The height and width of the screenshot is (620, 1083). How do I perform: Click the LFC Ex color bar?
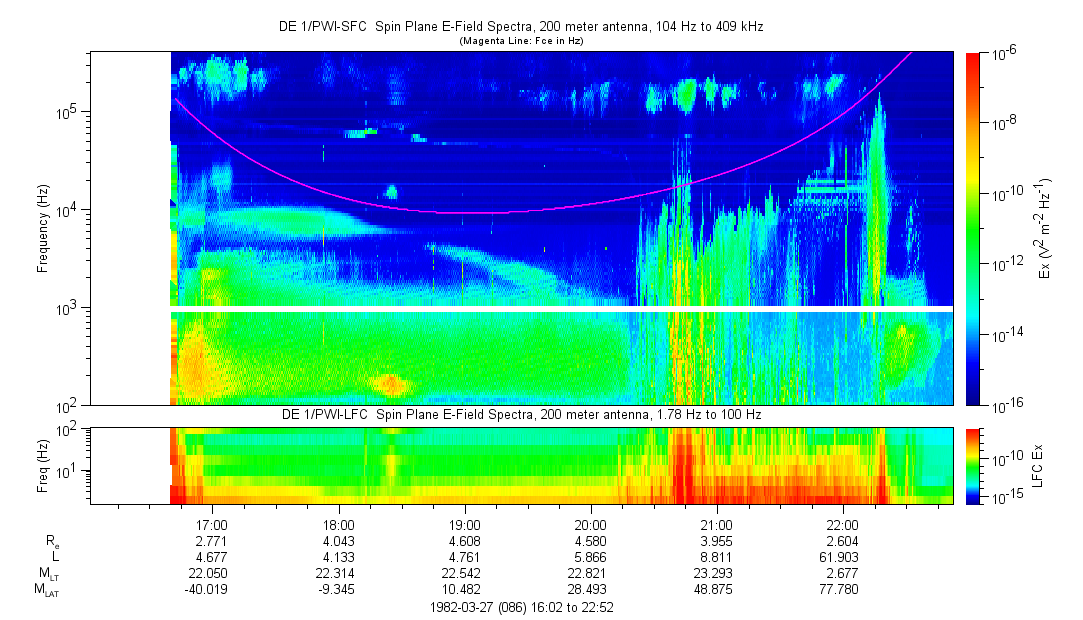(x=972, y=466)
